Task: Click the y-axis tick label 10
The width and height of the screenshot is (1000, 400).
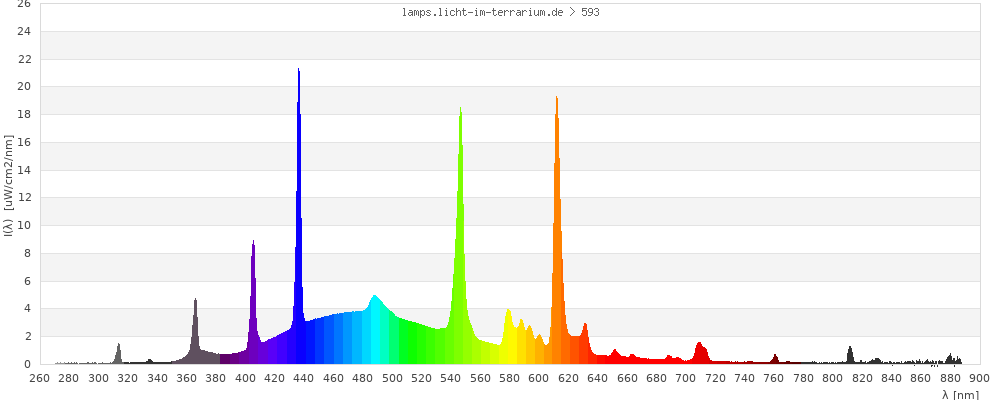Action: click(24, 226)
